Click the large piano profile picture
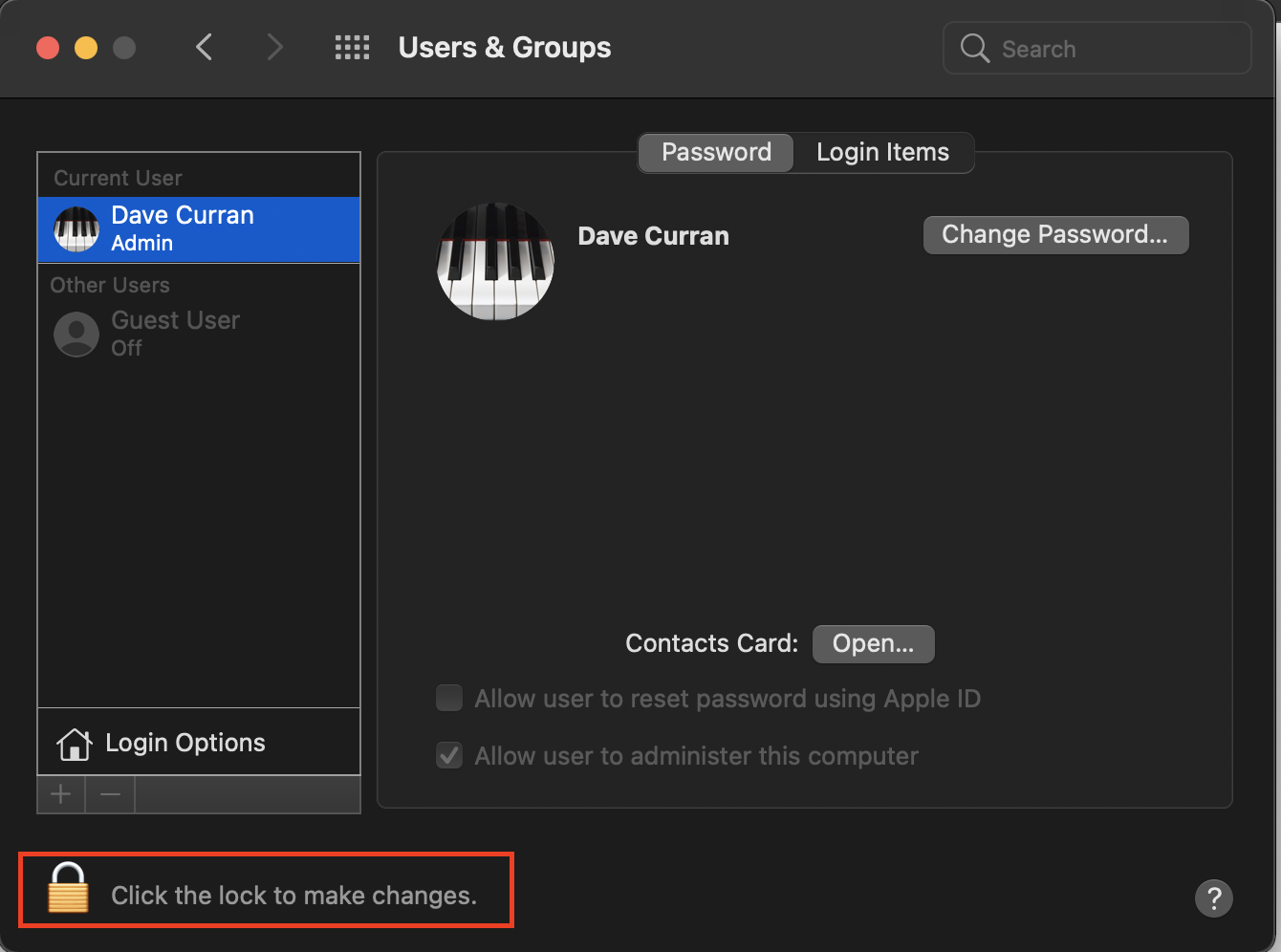The image size is (1281, 952). click(x=495, y=261)
